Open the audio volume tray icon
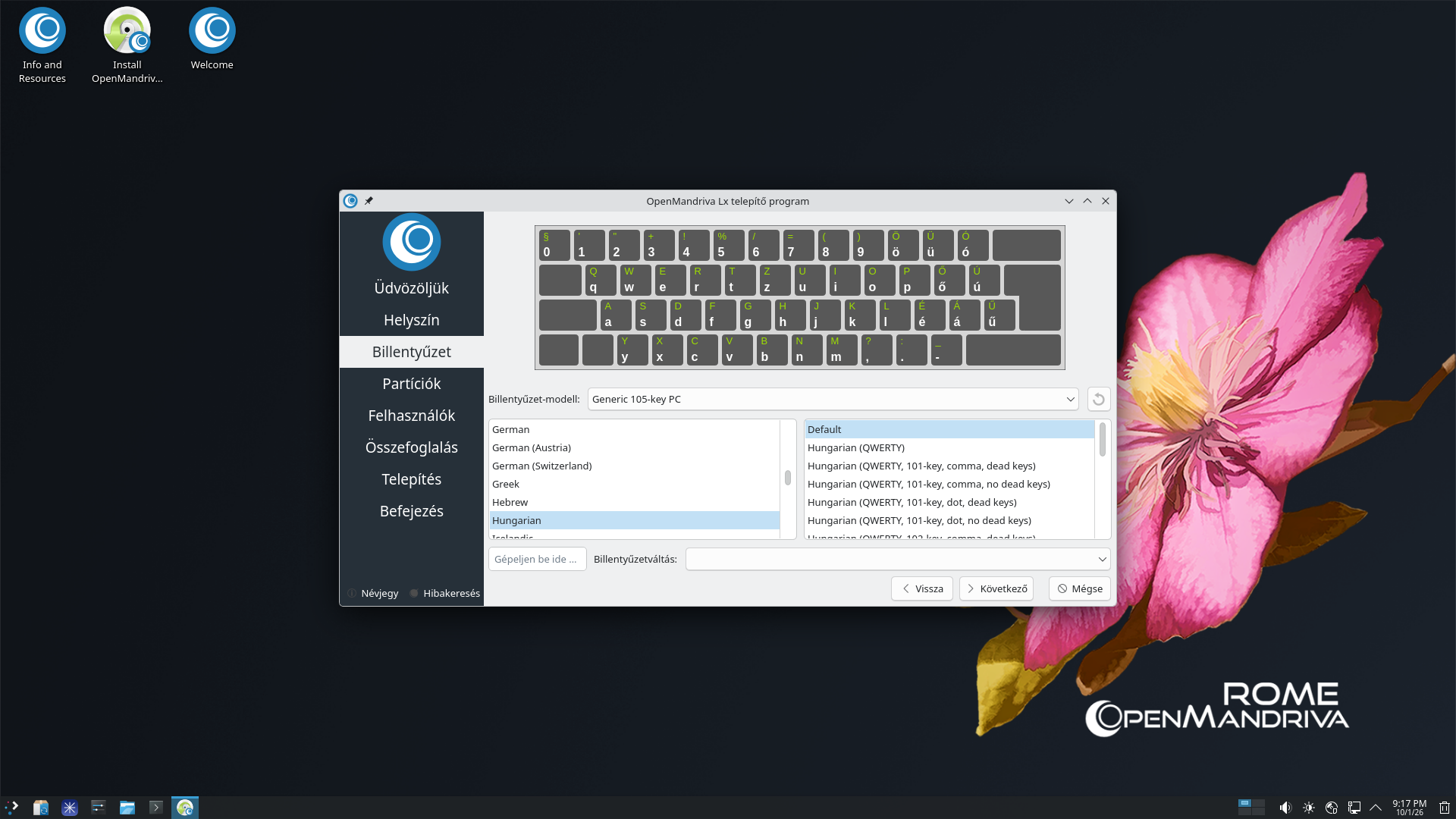1456x819 pixels. (x=1285, y=808)
